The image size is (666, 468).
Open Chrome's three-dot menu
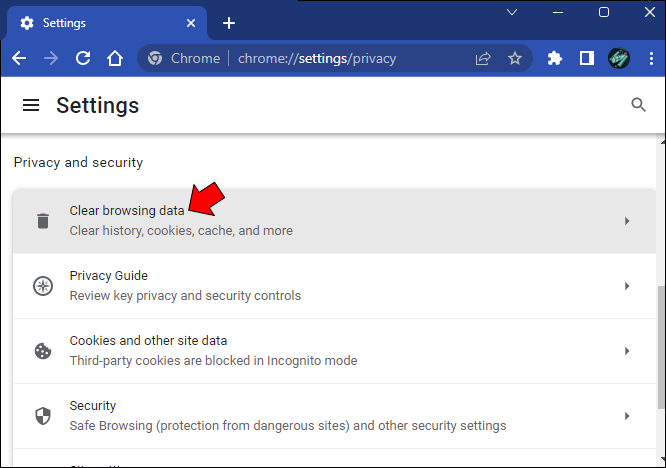(x=649, y=58)
